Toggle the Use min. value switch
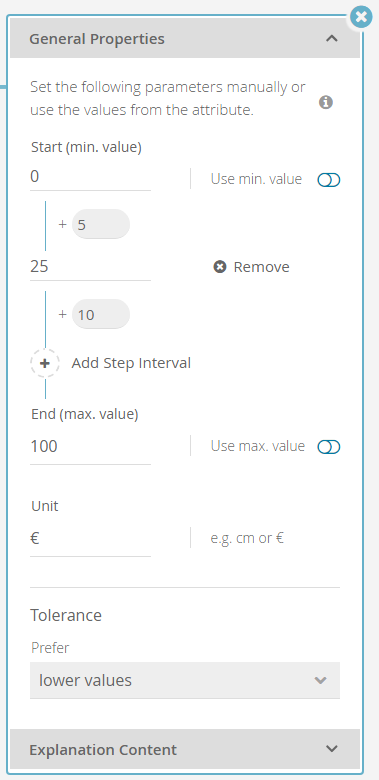 click(x=329, y=180)
